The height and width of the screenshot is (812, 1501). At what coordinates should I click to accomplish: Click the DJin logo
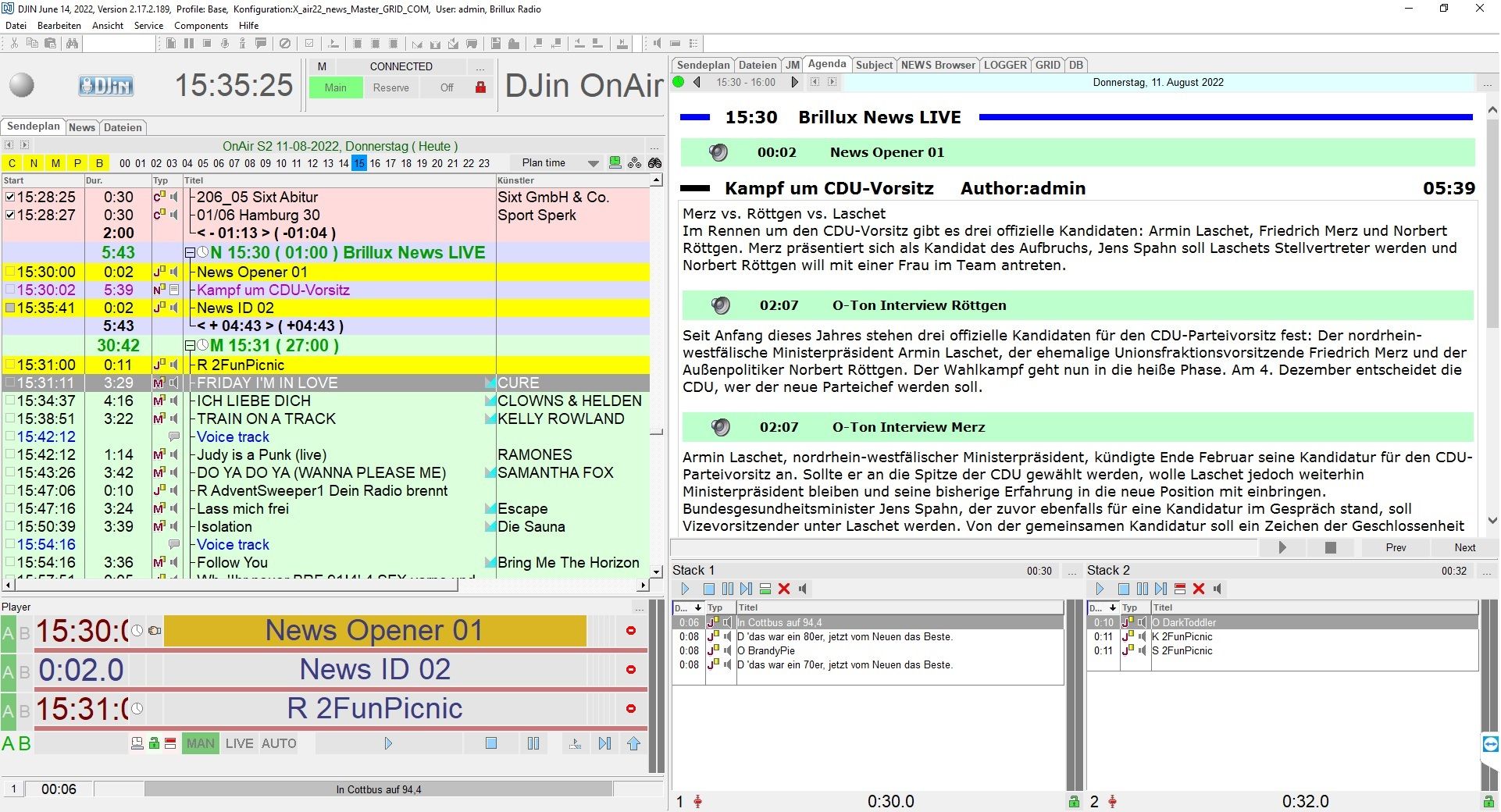click(x=105, y=85)
